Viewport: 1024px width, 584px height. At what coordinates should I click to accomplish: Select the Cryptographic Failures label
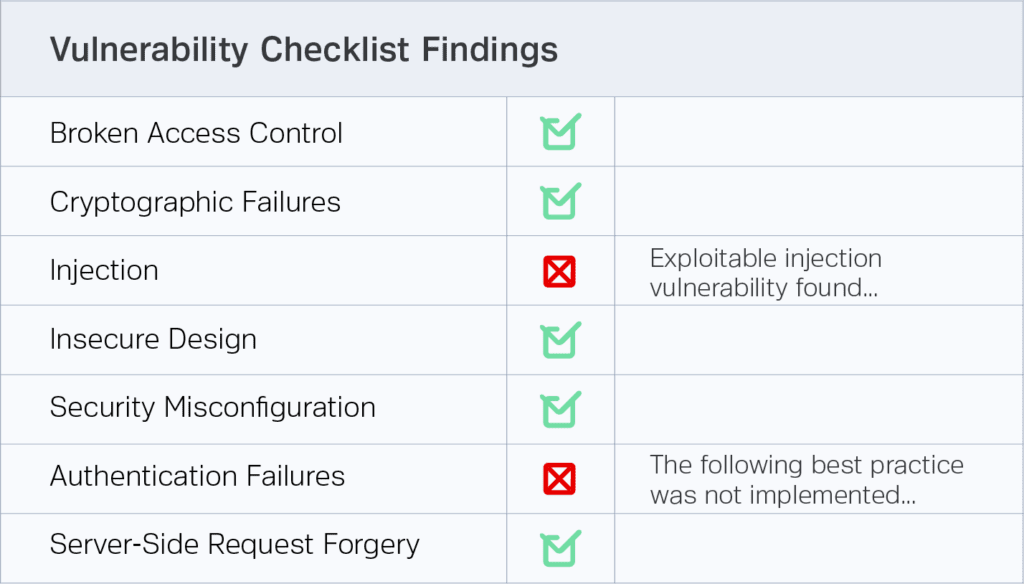[195, 202]
